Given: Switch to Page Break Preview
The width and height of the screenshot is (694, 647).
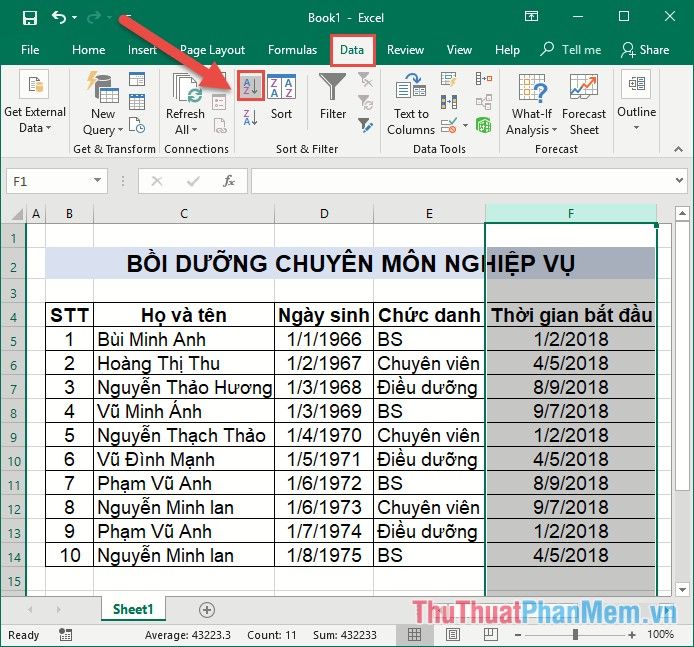Looking at the screenshot, I should click(x=490, y=635).
